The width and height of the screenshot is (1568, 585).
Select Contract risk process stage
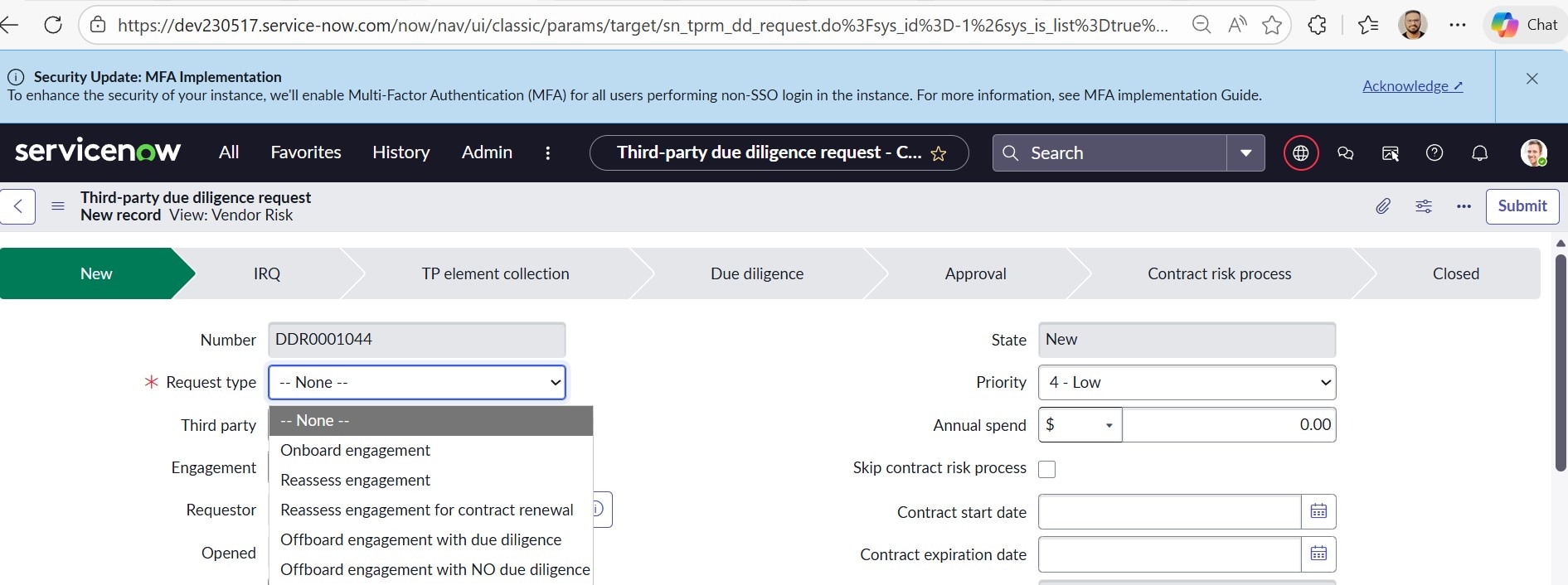point(1219,273)
